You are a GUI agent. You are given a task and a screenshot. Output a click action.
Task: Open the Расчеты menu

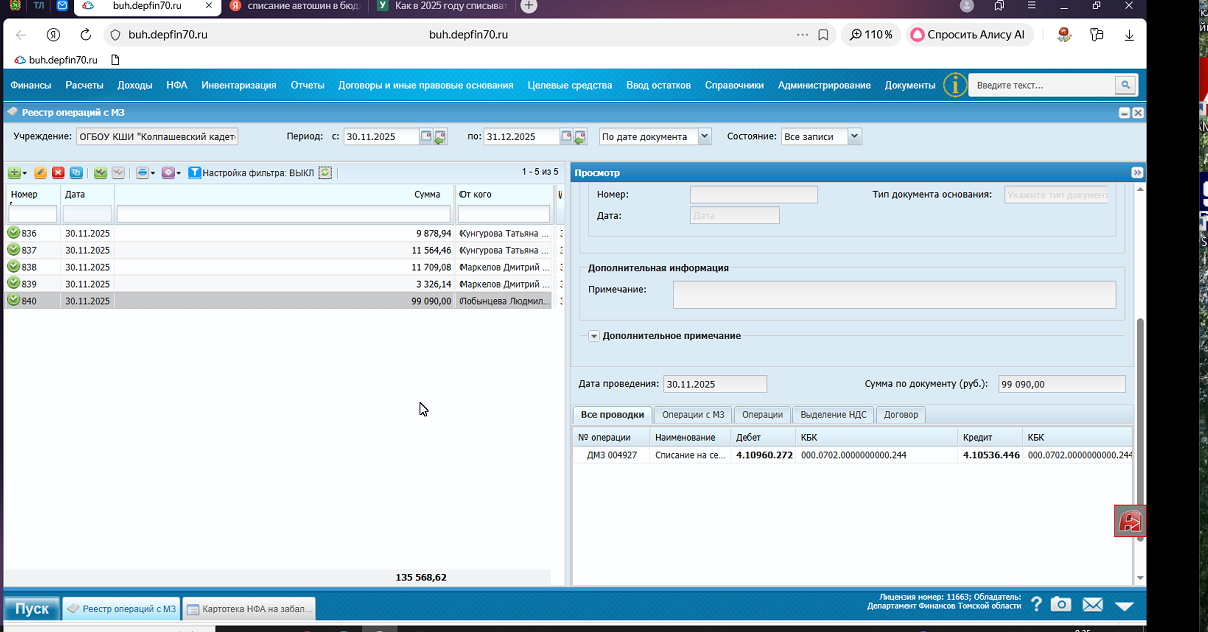84,85
